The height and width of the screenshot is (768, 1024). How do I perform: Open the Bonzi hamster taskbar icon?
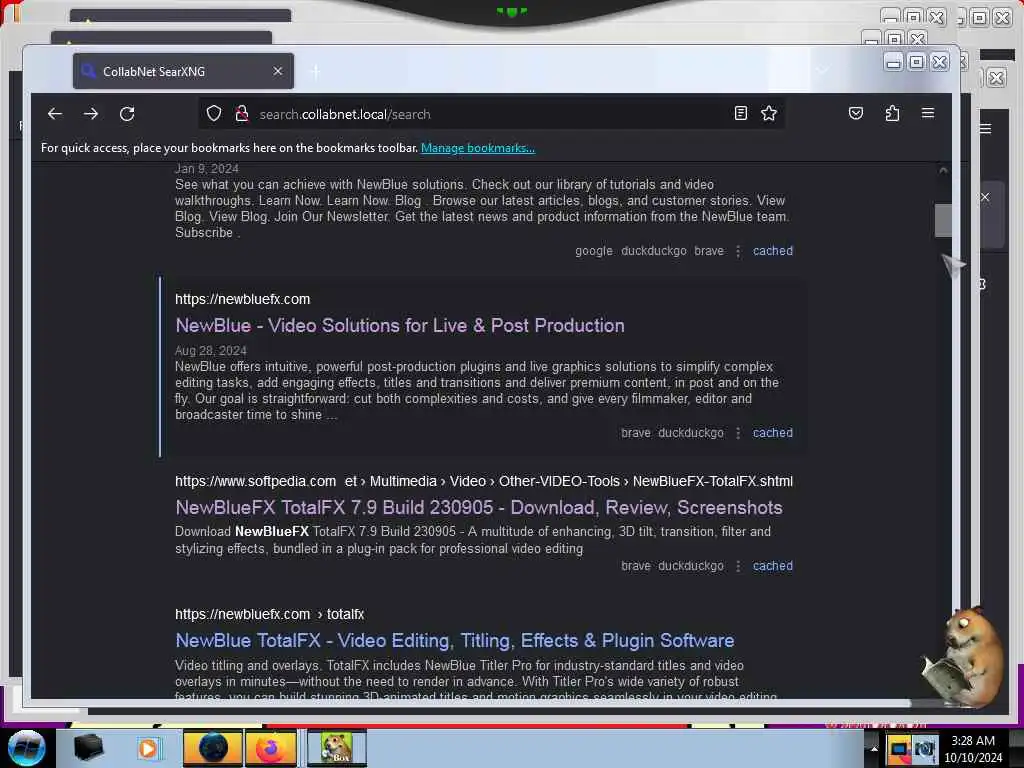pyautogui.click(x=337, y=748)
